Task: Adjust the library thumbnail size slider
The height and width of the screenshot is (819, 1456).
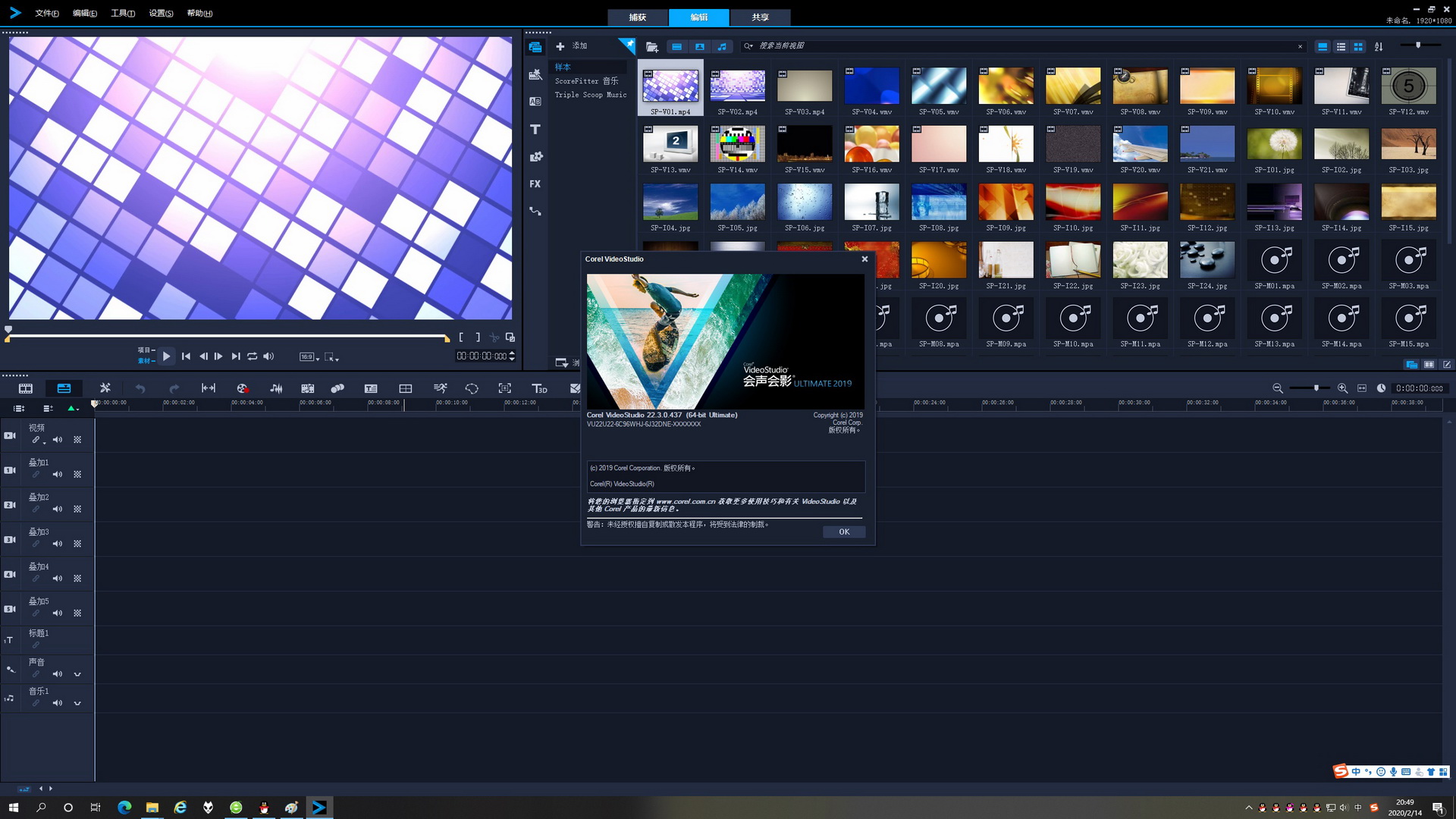Action: point(1418,45)
